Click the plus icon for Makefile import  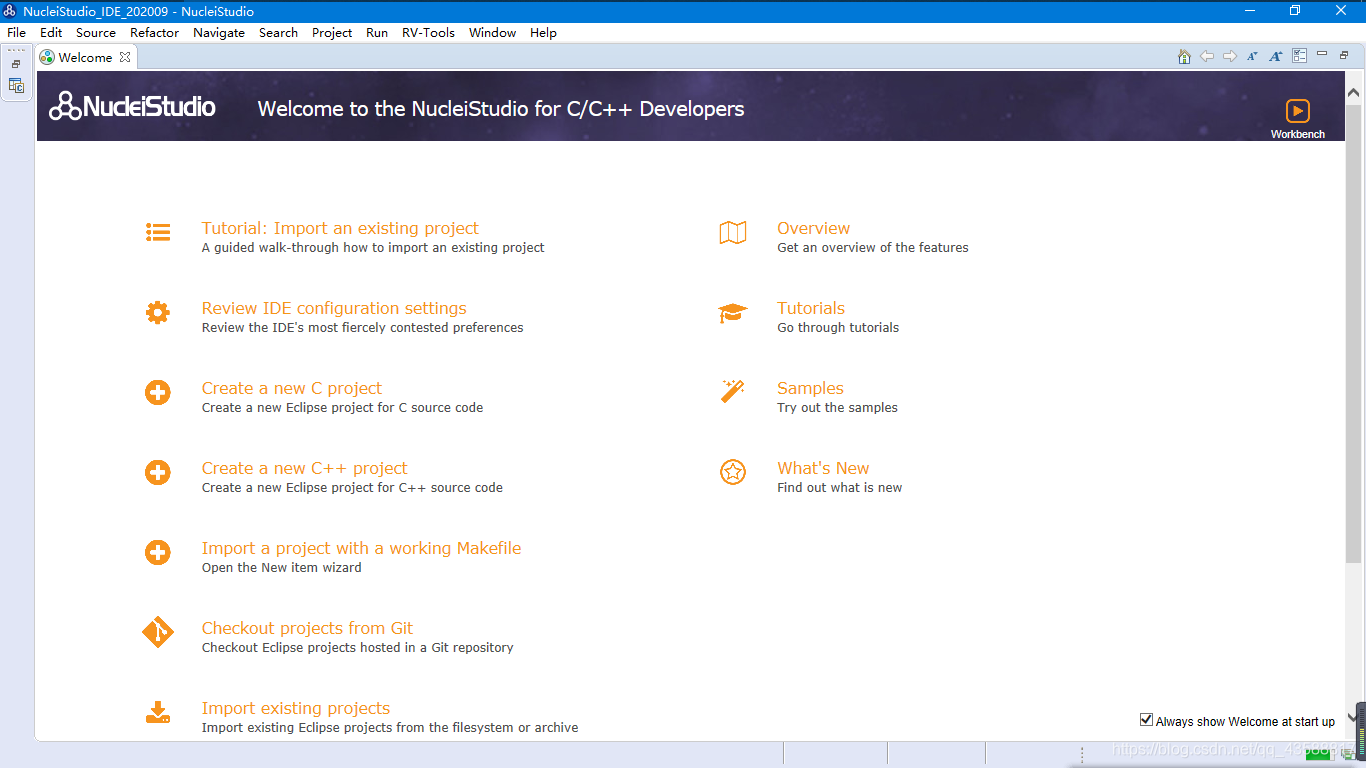158,552
